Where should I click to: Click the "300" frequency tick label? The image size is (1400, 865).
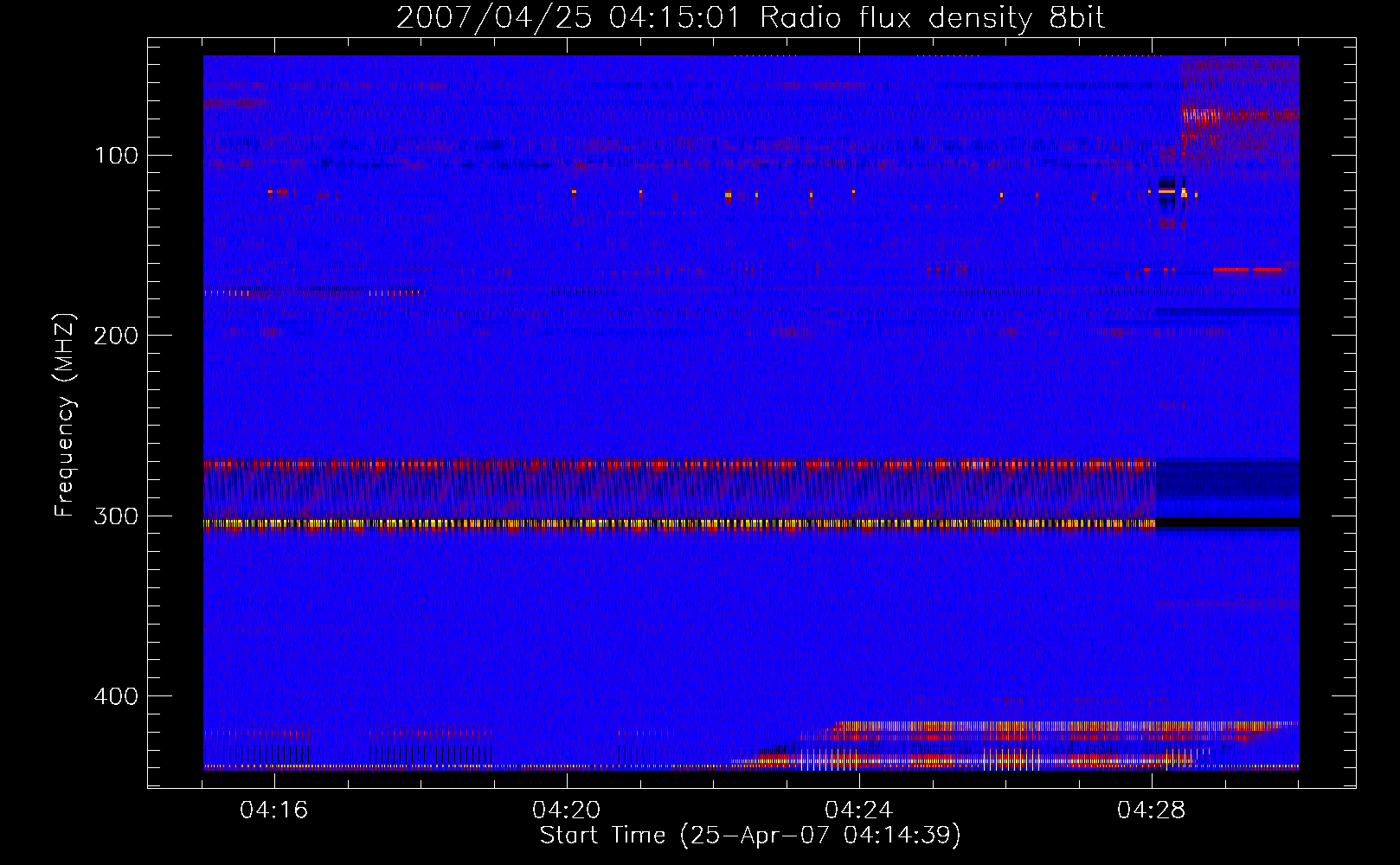coord(116,516)
